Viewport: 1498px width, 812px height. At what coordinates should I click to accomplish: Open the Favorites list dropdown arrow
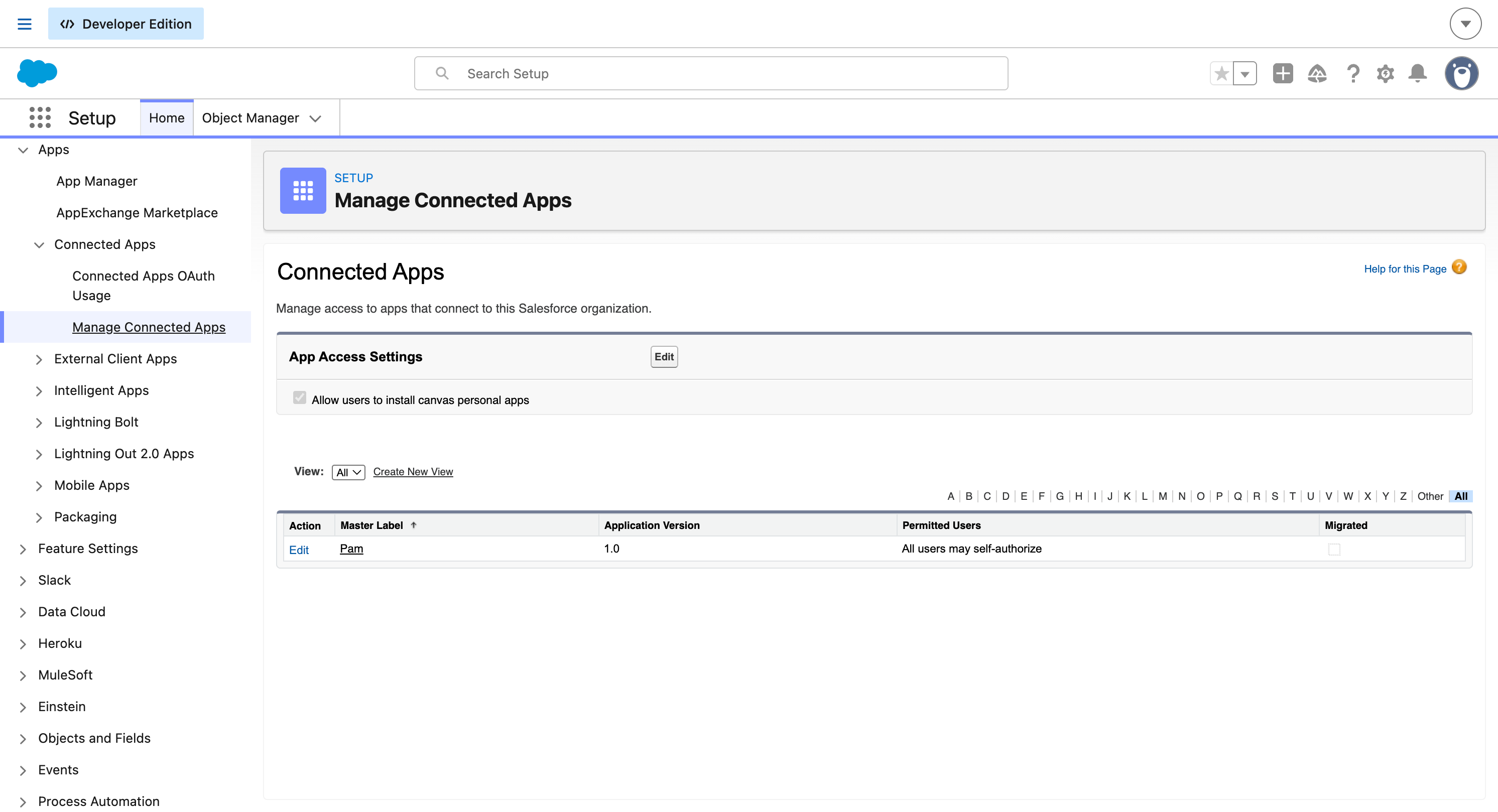click(1245, 74)
